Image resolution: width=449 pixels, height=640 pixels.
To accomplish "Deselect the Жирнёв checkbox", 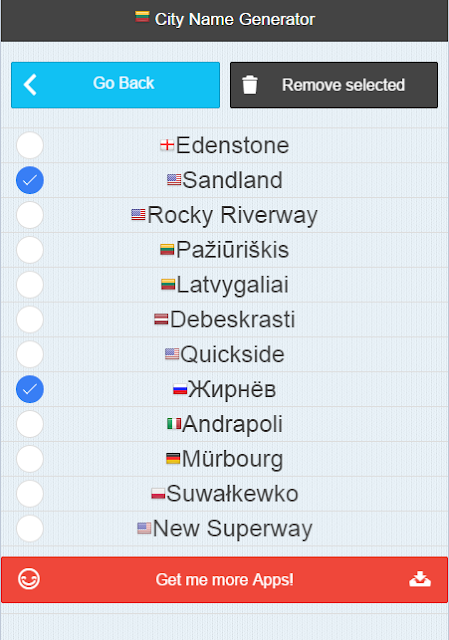I will (30, 389).
